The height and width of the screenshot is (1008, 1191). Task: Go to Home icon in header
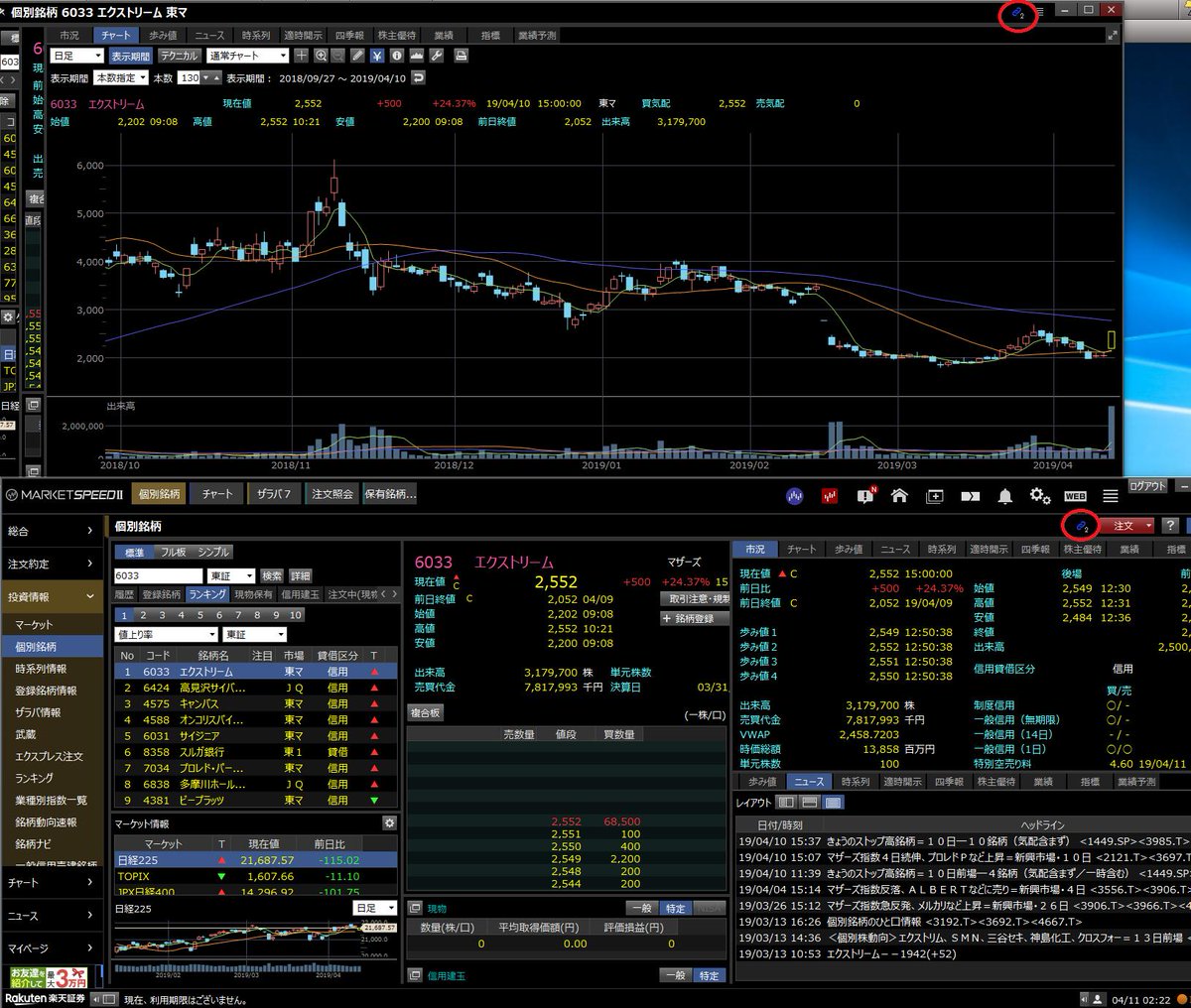click(x=899, y=495)
